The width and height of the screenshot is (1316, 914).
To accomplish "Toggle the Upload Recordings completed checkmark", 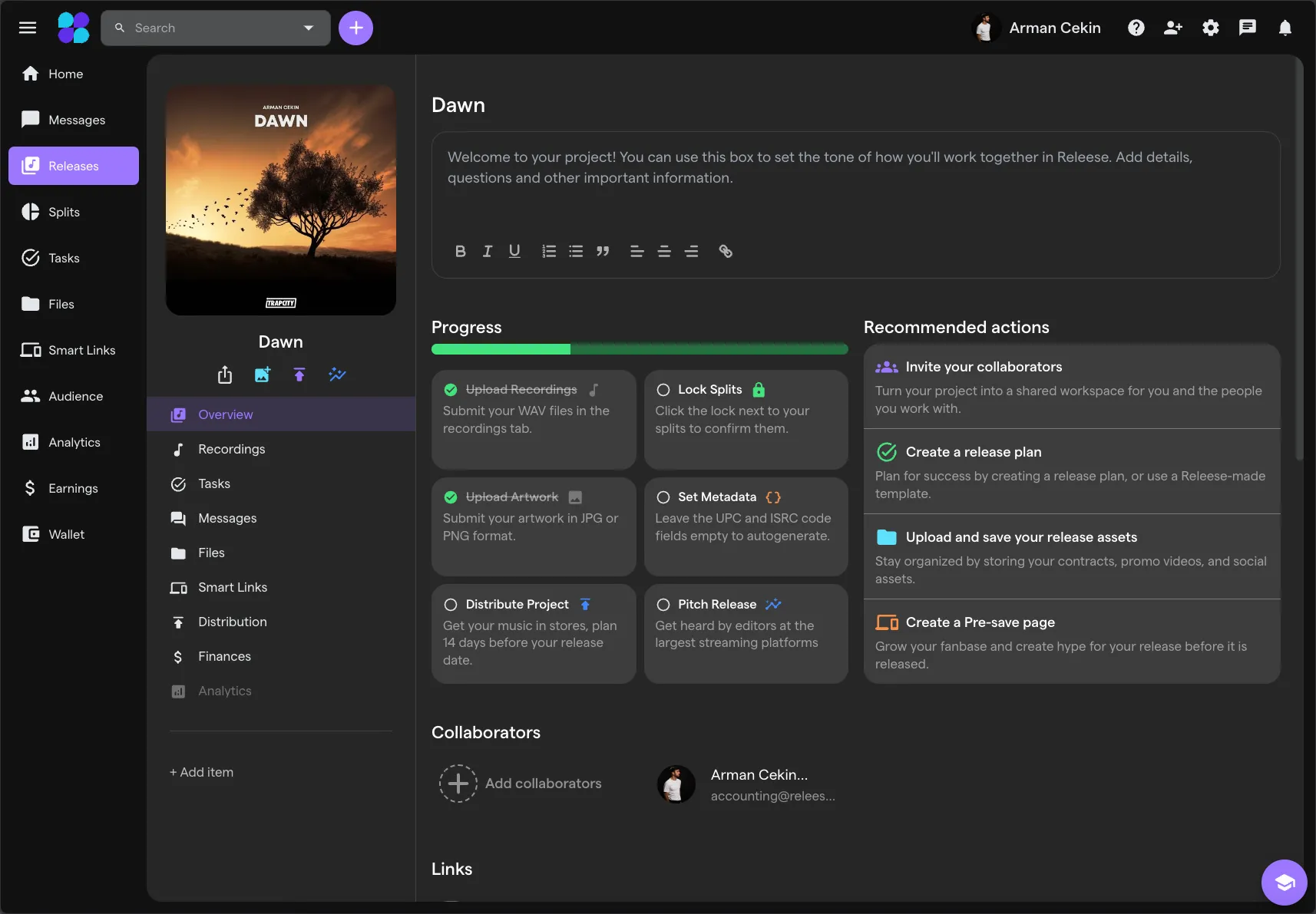I will tap(451, 390).
